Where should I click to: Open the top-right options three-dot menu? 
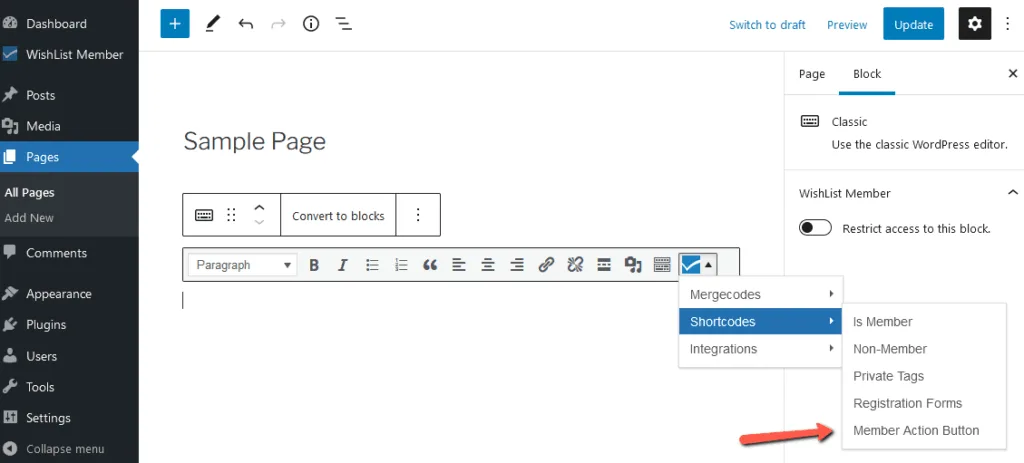[1008, 24]
